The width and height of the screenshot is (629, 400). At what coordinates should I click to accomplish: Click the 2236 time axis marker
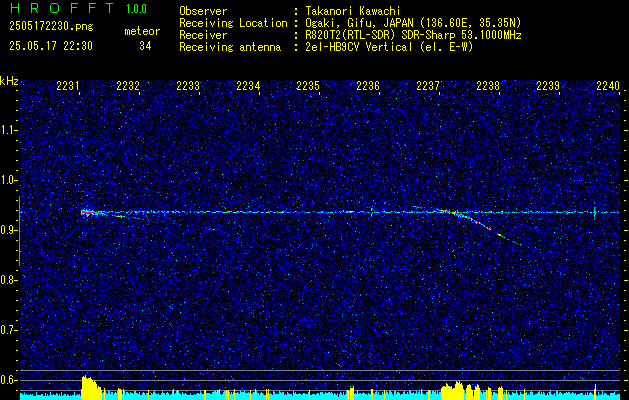[368, 85]
